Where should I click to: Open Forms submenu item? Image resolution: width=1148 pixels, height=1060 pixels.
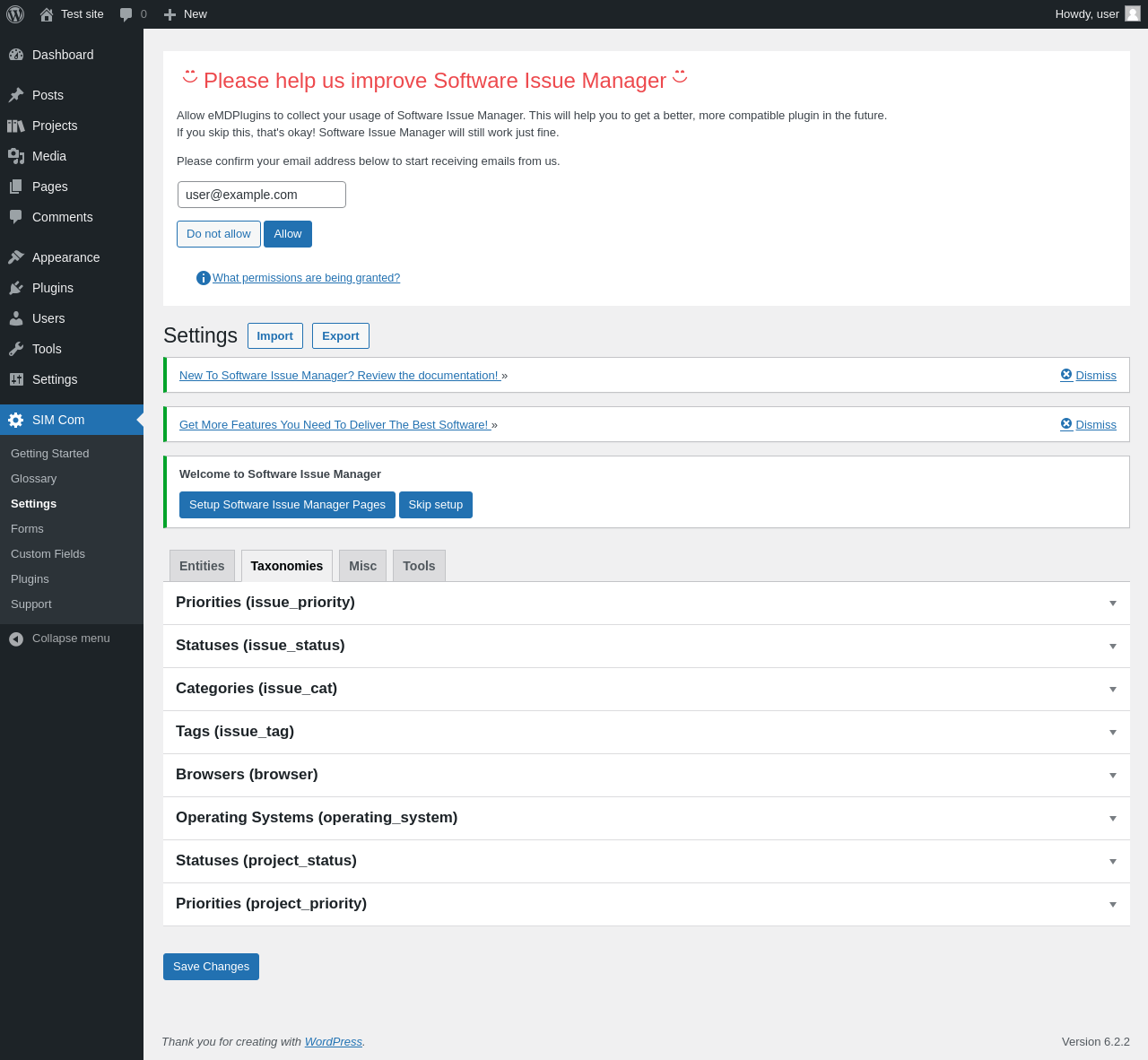(x=27, y=529)
